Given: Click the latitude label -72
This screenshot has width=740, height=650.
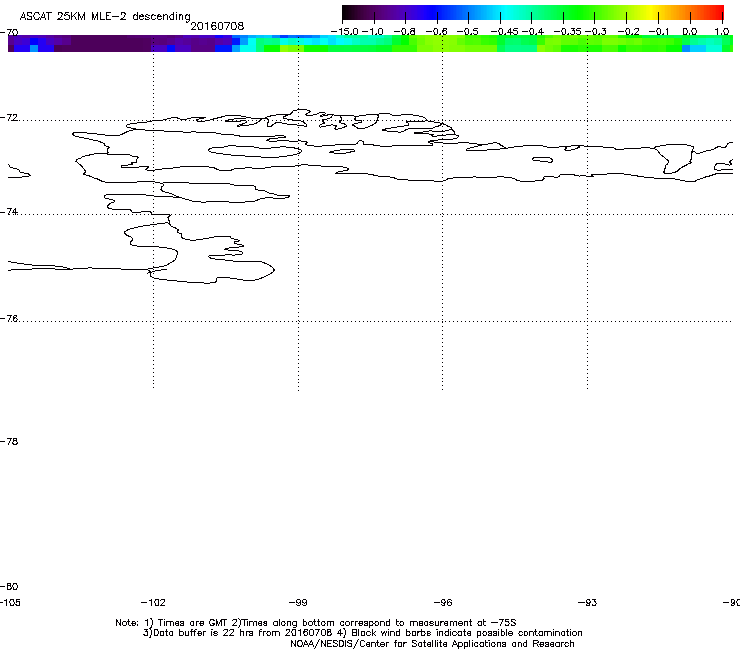Looking at the screenshot, I should tap(9, 117).
